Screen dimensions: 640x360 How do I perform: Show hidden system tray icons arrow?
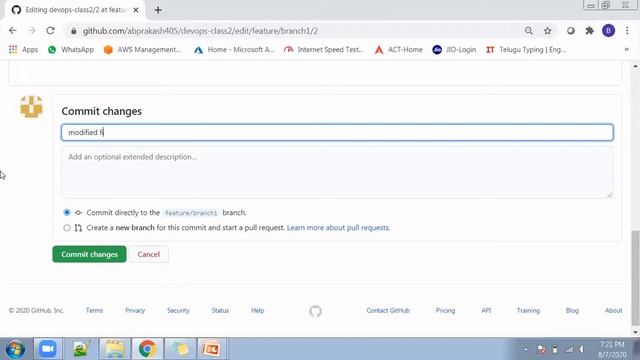(525, 349)
